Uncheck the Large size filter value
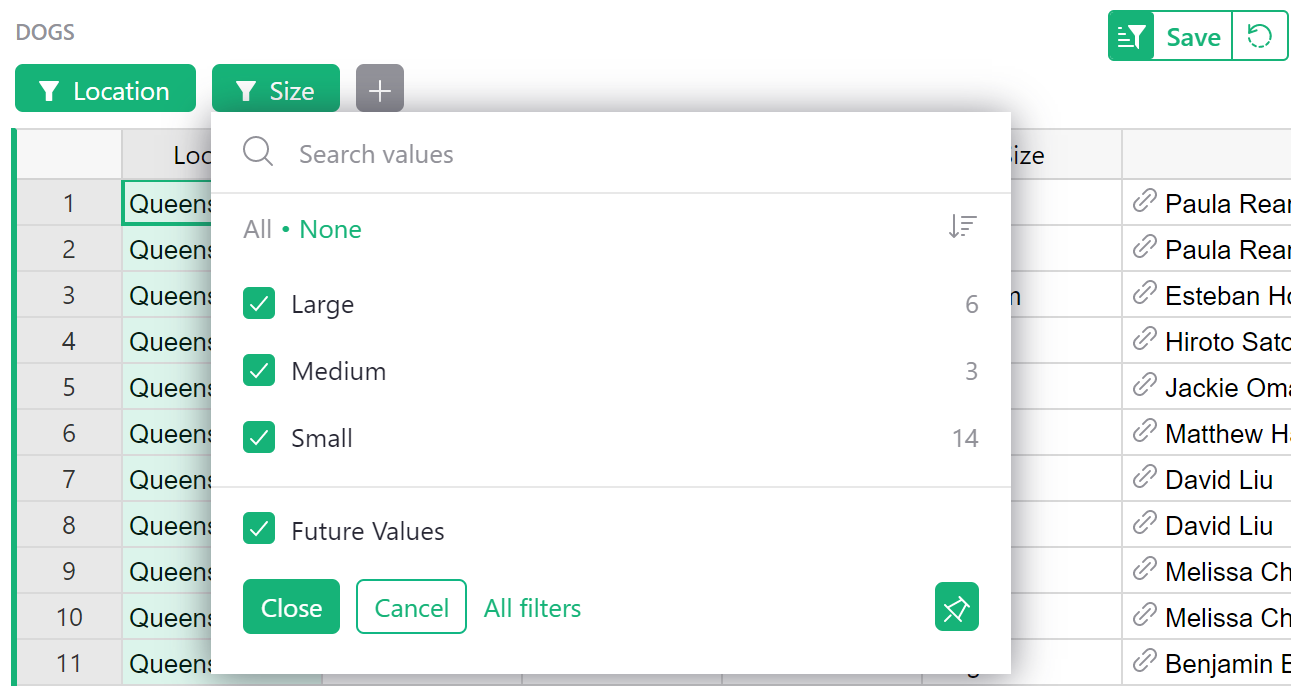Image resolution: width=1291 pixels, height=686 pixels. pos(259,303)
